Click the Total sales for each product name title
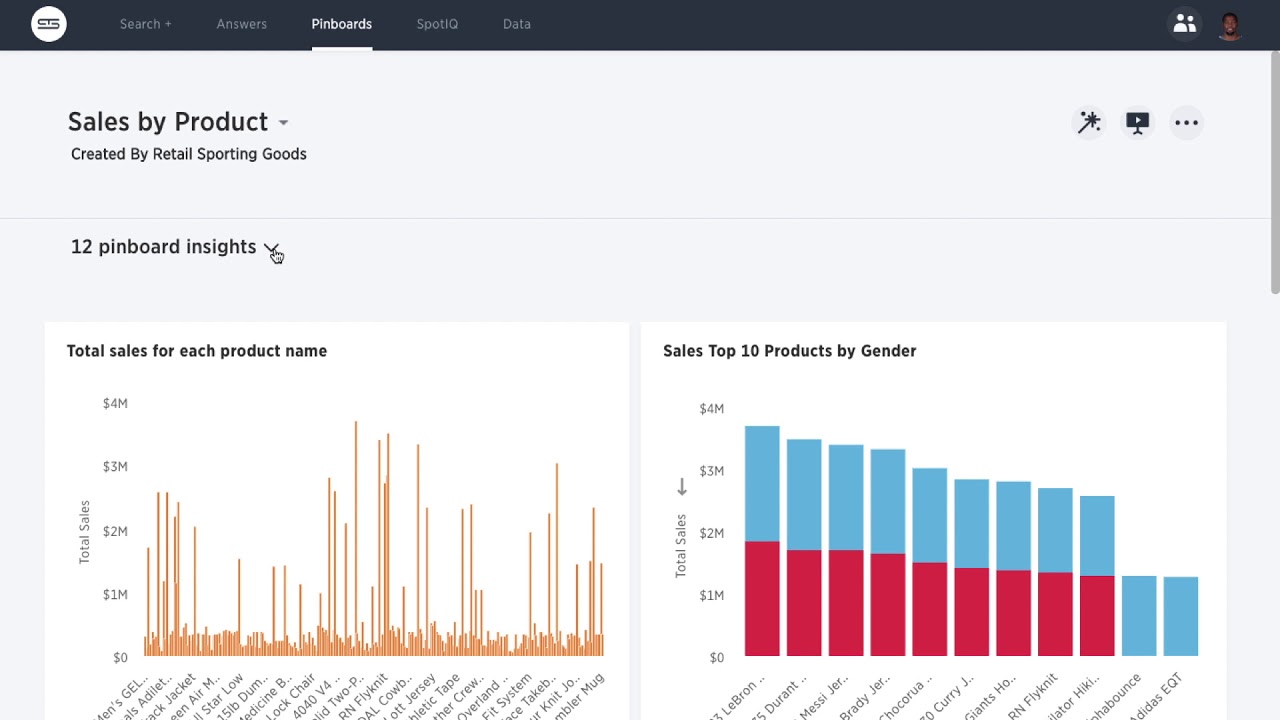Image resolution: width=1280 pixels, height=720 pixels. 196,351
